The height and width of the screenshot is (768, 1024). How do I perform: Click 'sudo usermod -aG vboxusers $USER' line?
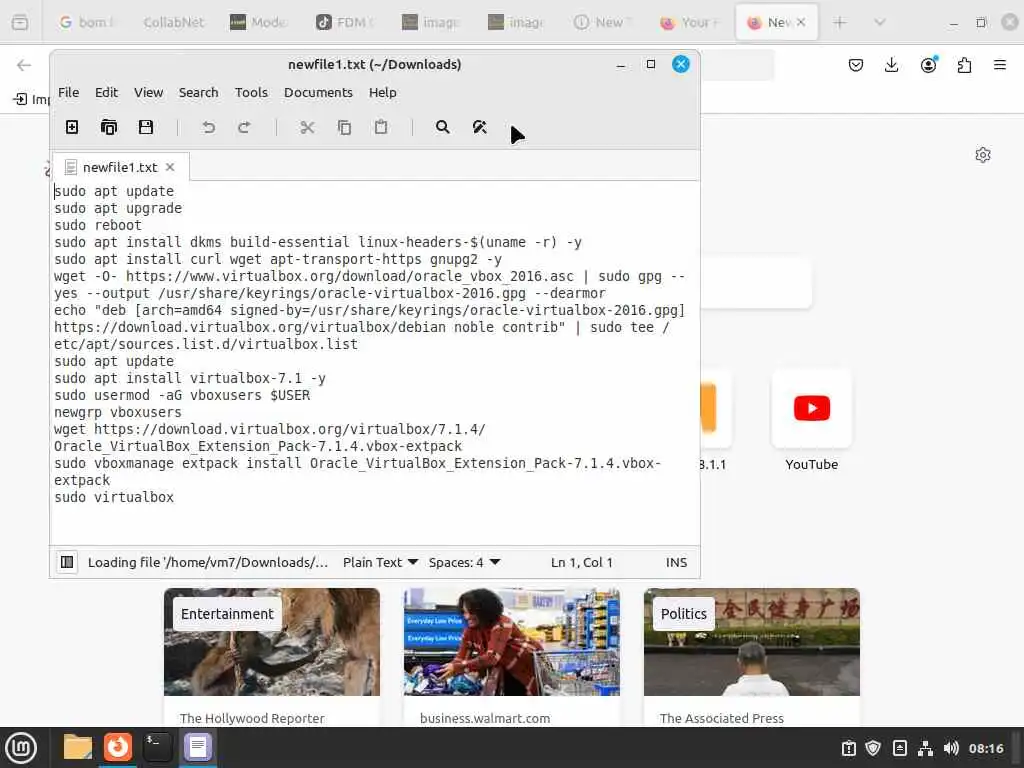click(x=182, y=396)
